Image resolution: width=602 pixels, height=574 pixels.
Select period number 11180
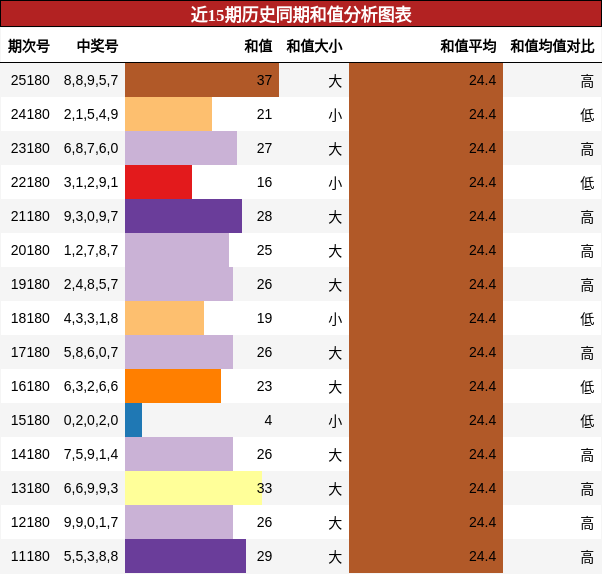(x=30, y=556)
